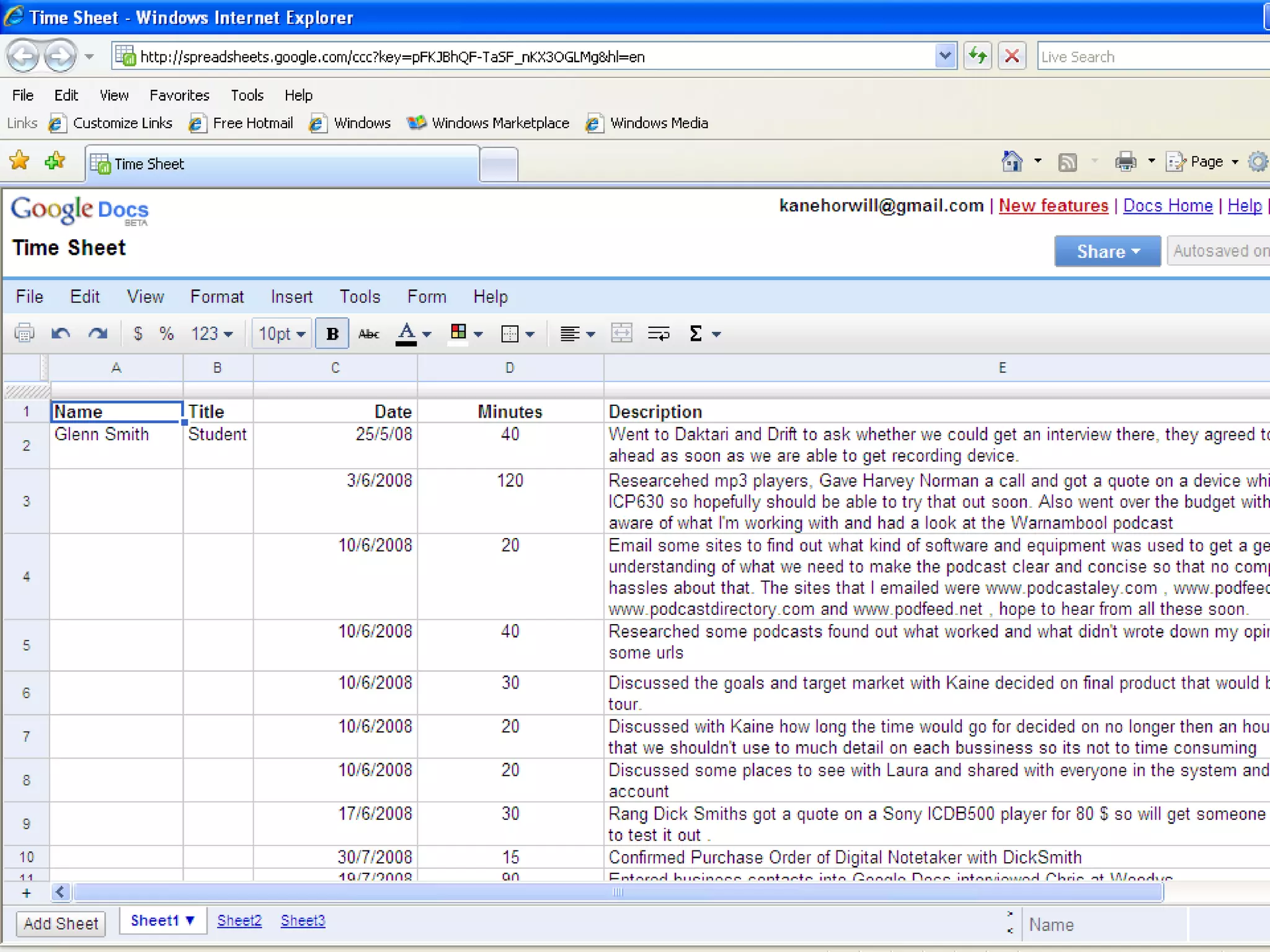This screenshot has height=952, width=1270.
Task: Open the address bar history dropdown
Action: click(x=944, y=56)
